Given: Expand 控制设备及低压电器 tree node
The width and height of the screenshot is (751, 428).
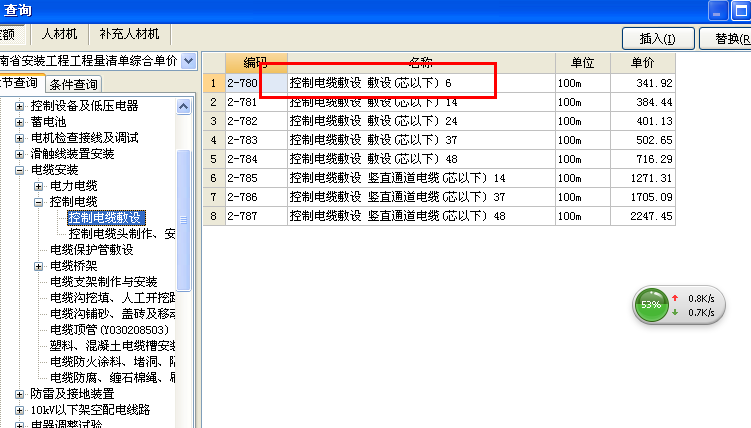Looking at the screenshot, I should point(19,106).
